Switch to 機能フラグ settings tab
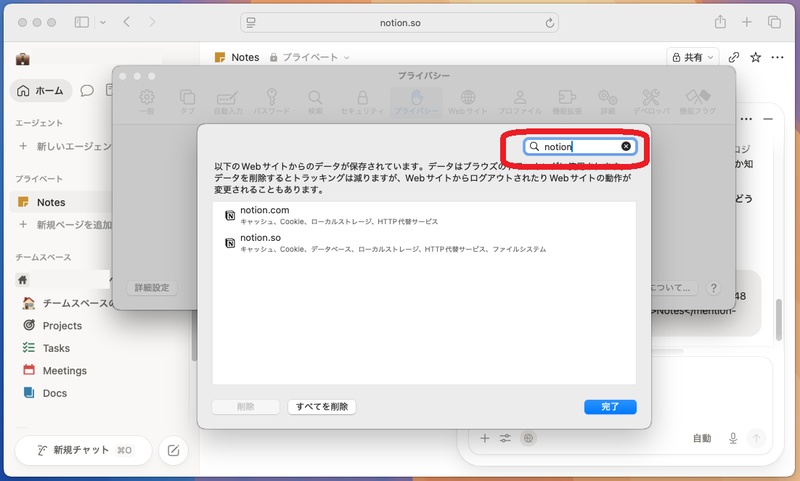The image size is (800, 481). pyautogui.click(x=697, y=102)
